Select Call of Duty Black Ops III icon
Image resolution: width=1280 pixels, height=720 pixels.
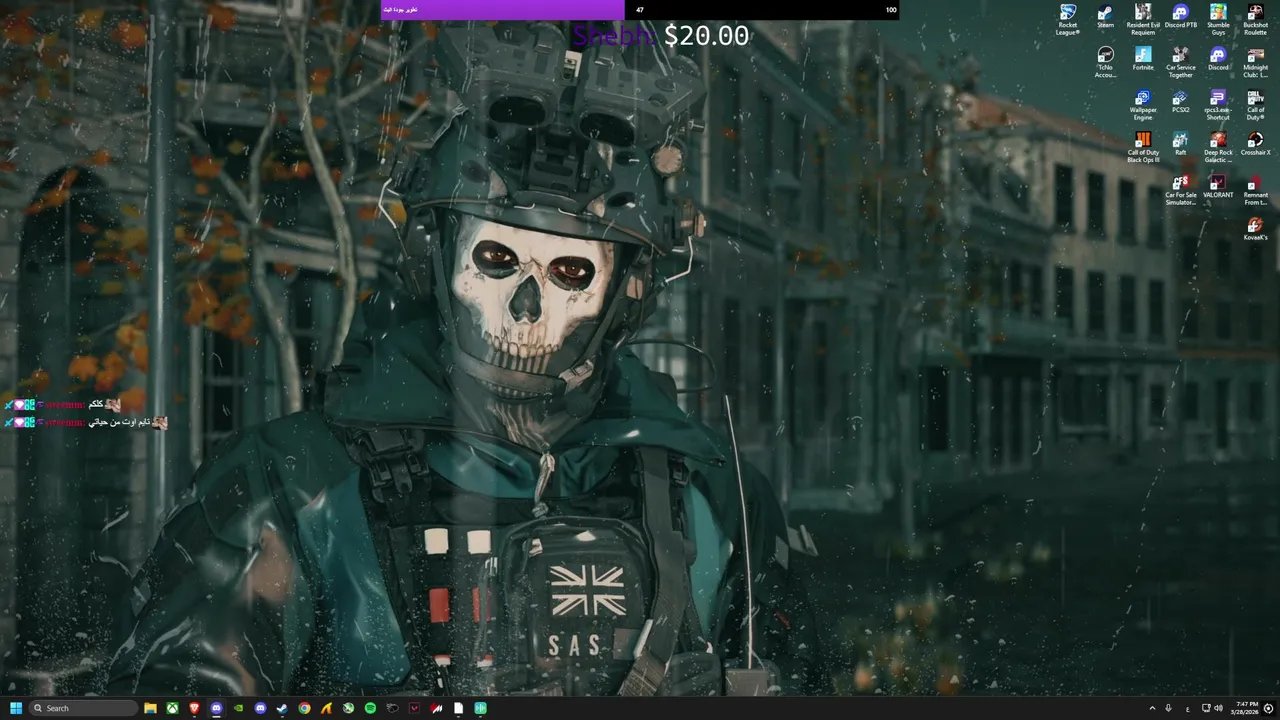tap(1143, 148)
